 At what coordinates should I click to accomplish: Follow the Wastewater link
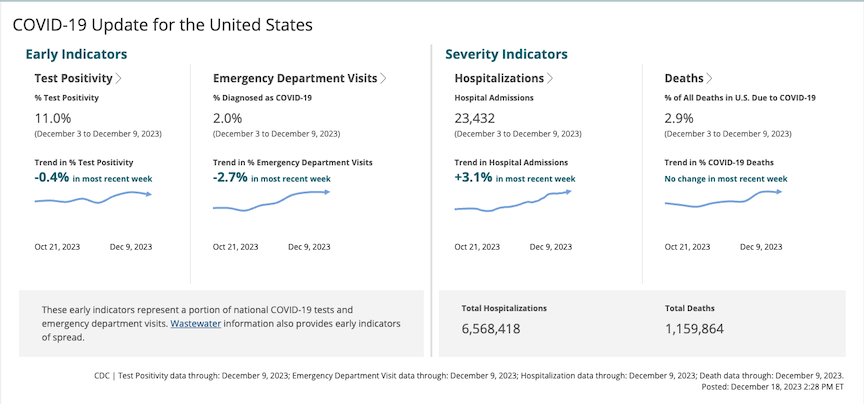point(196,324)
